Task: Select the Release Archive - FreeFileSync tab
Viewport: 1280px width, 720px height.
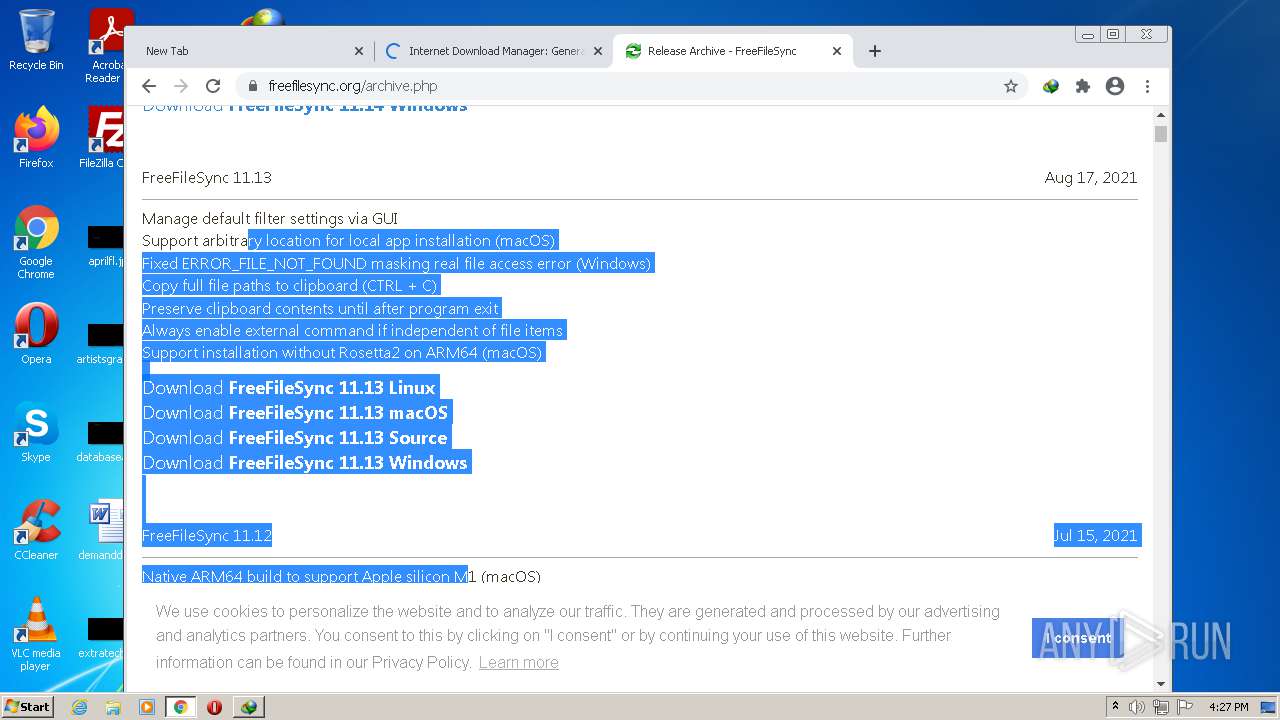Action: (x=733, y=51)
